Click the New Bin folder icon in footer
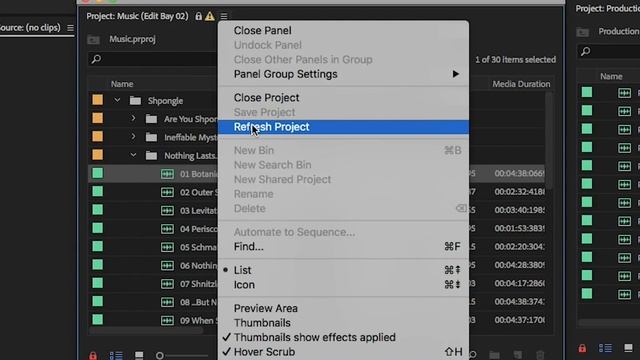 [494, 355]
